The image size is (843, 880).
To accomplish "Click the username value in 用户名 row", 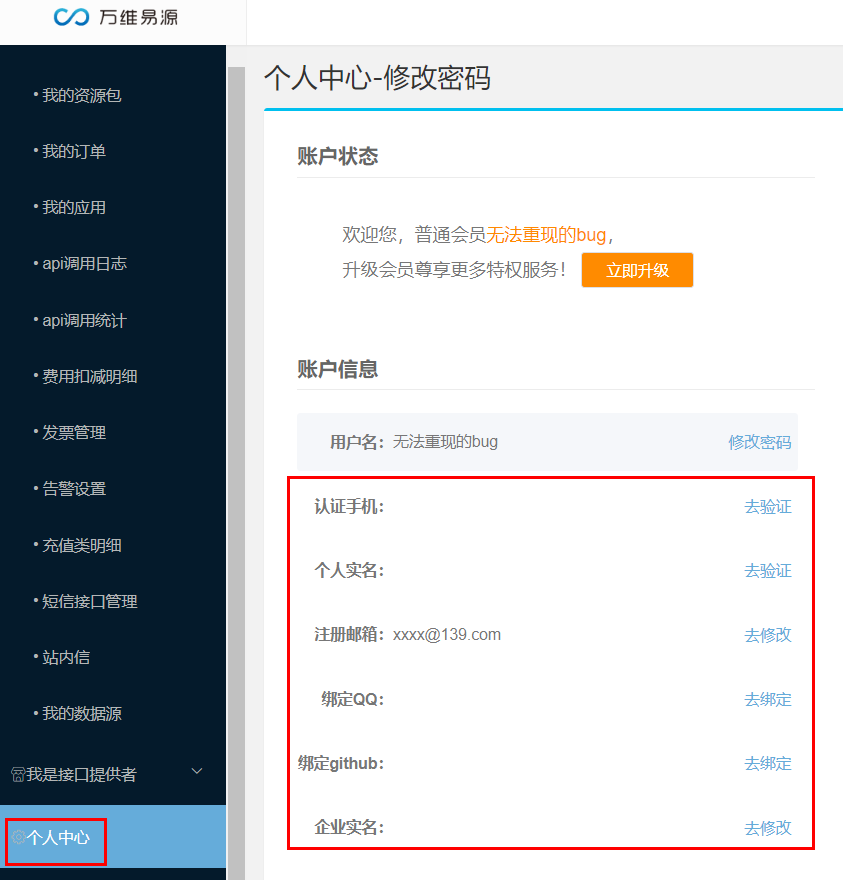I will [x=445, y=442].
